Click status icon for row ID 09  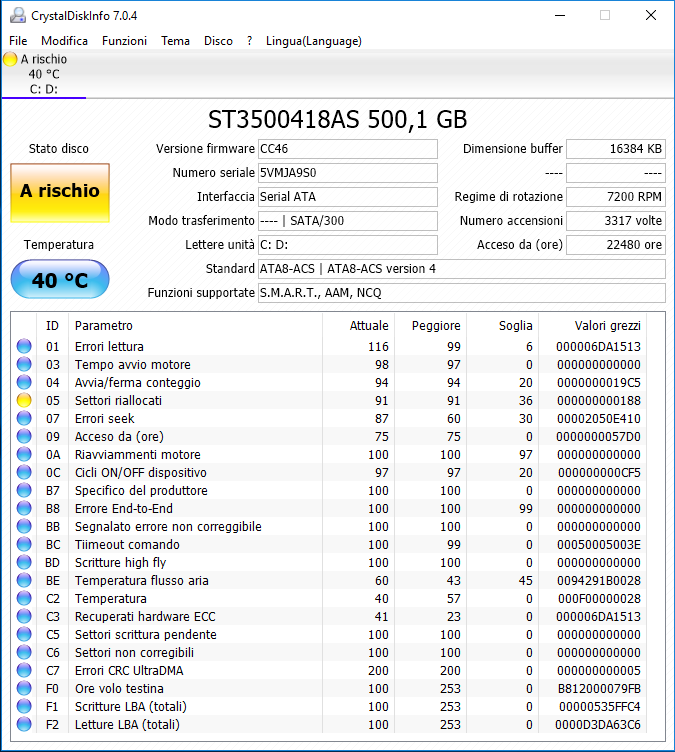(24, 436)
